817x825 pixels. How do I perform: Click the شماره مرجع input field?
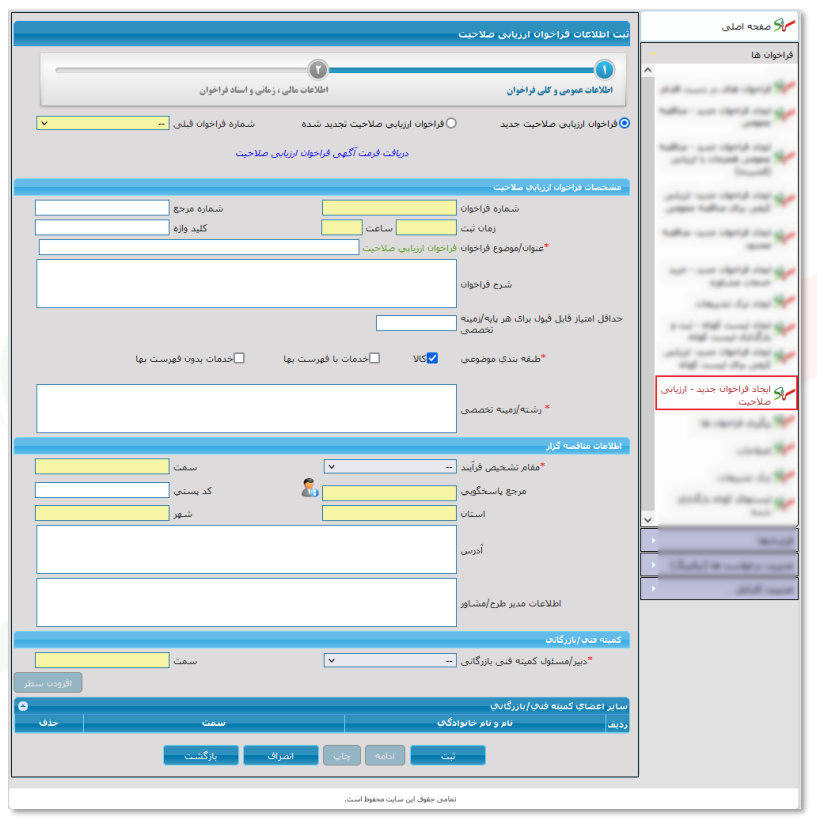[x=102, y=208]
